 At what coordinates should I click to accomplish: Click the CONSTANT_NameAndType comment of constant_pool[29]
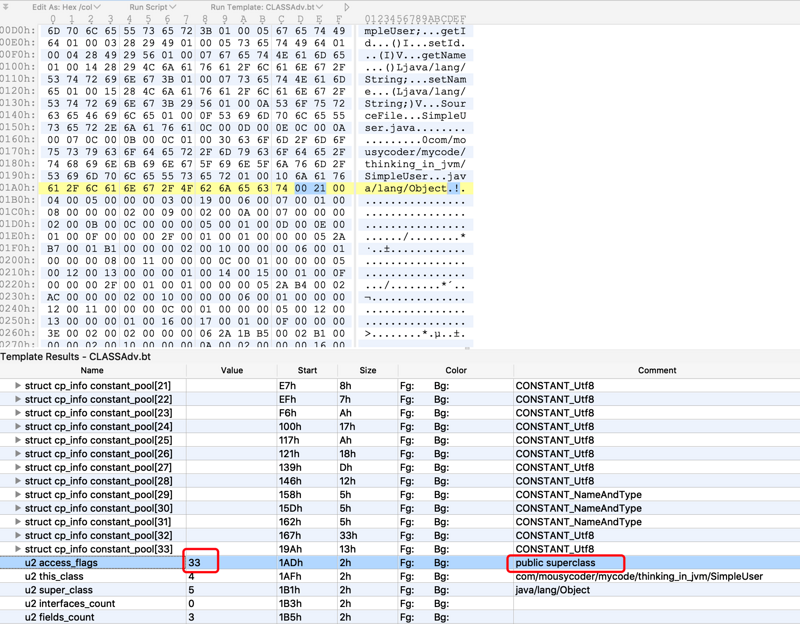pyautogui.click(x=579, y=494)
